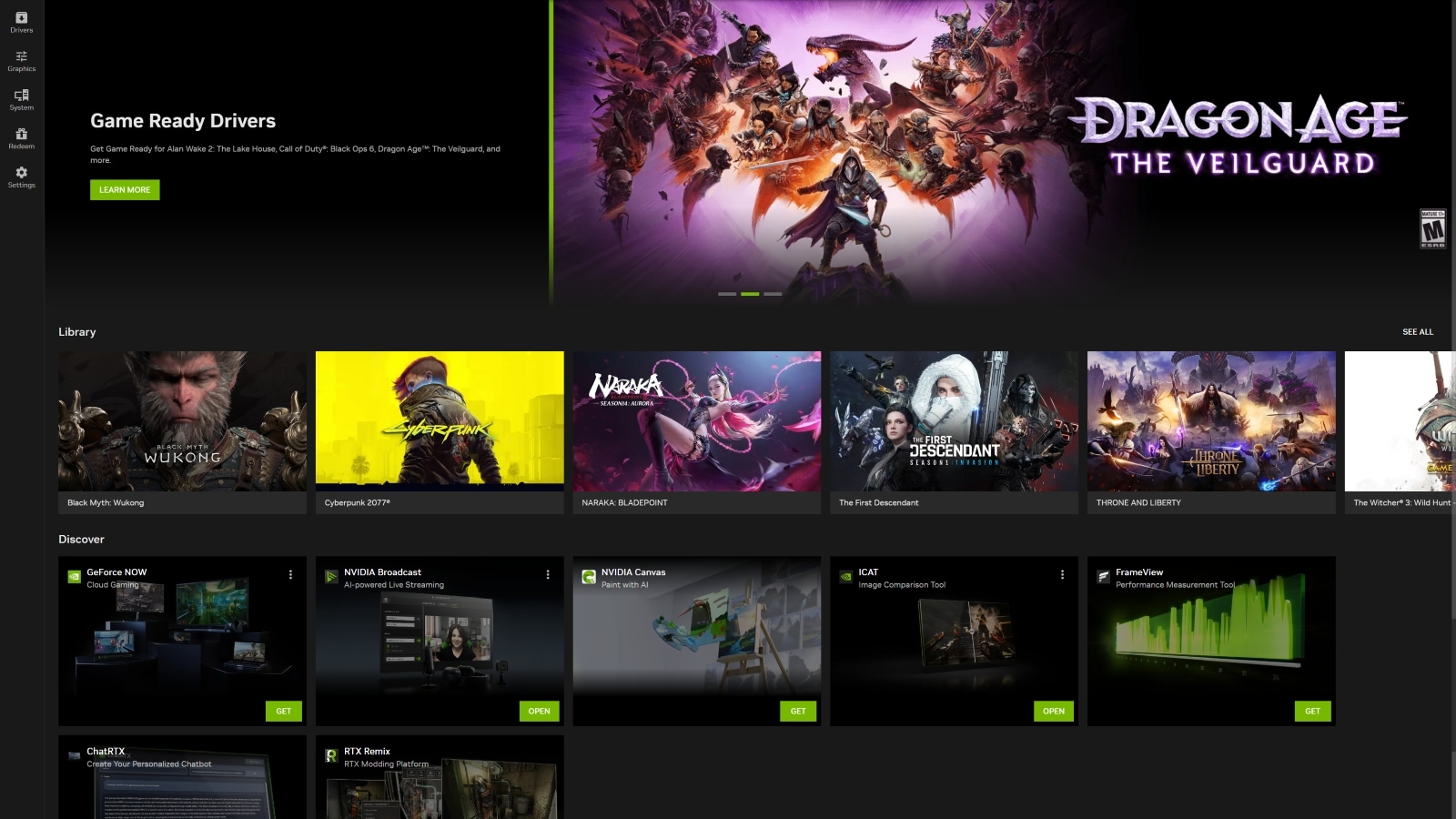
Task: Select the third carousel page indicator dot
Action: click(773, 294)
